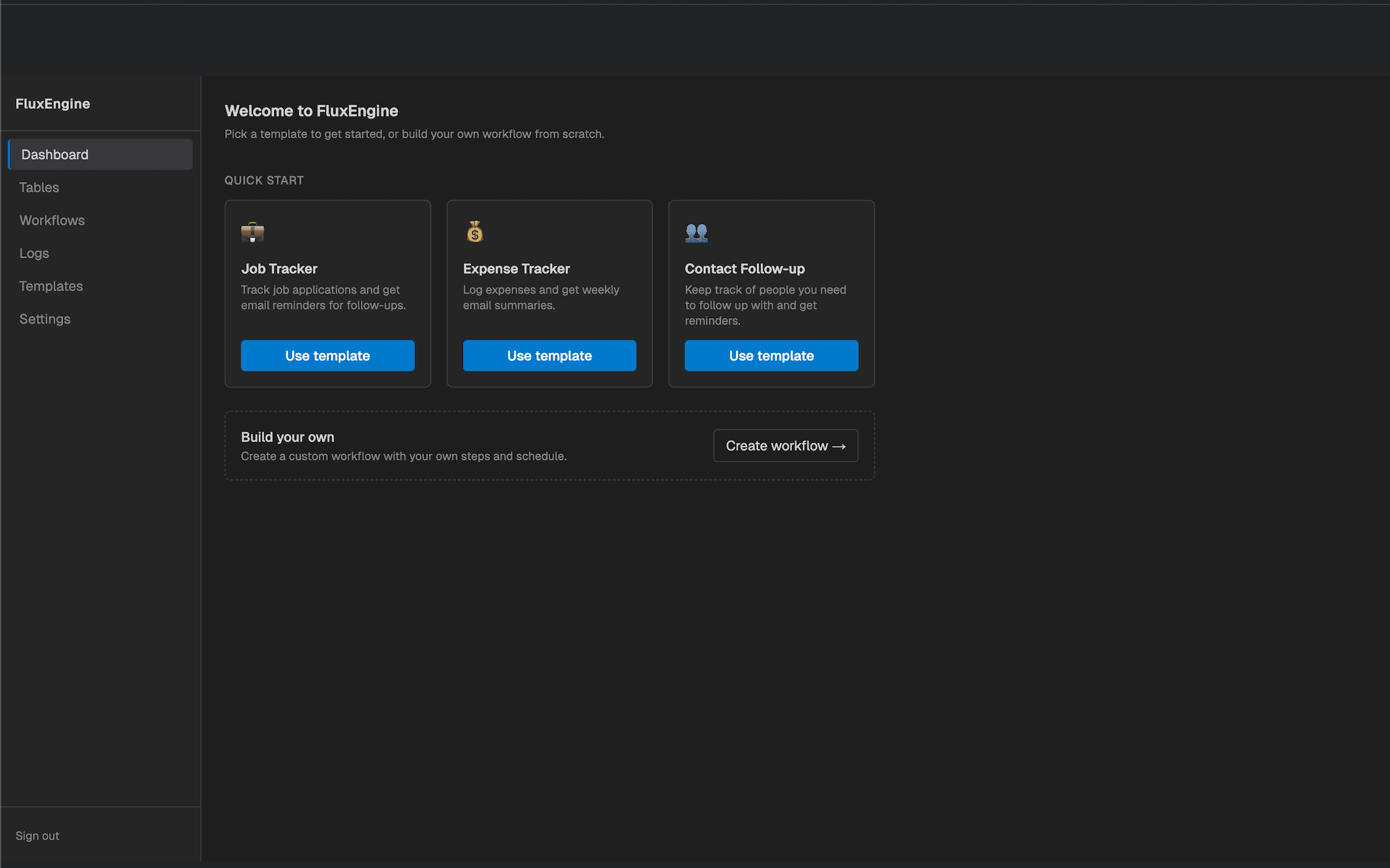The width and height of the screenshot is (1390, 868).
Task: Click the 'Log expenses' description text
Action: click(541, 297)
